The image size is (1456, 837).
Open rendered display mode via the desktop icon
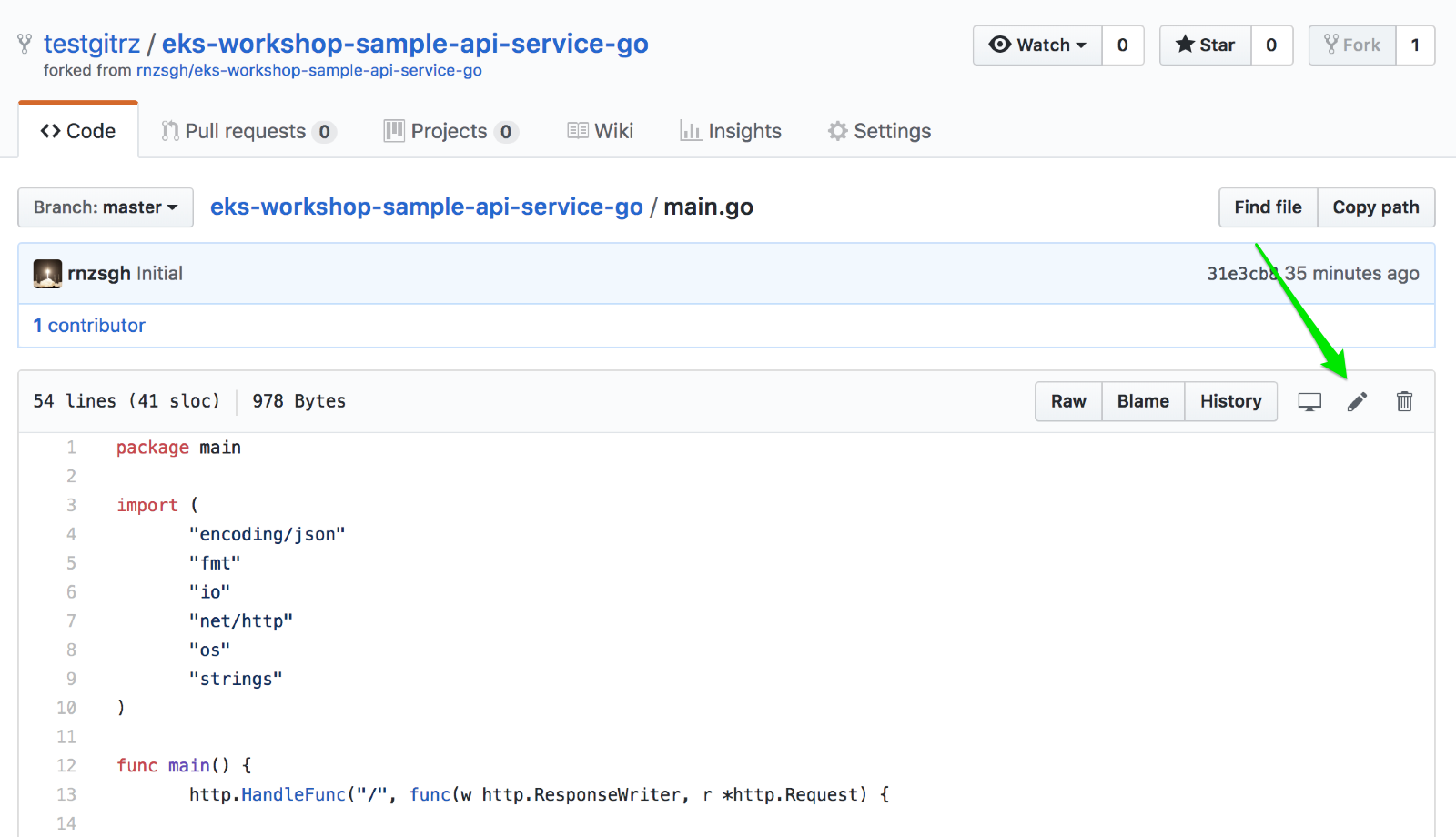1309,401
